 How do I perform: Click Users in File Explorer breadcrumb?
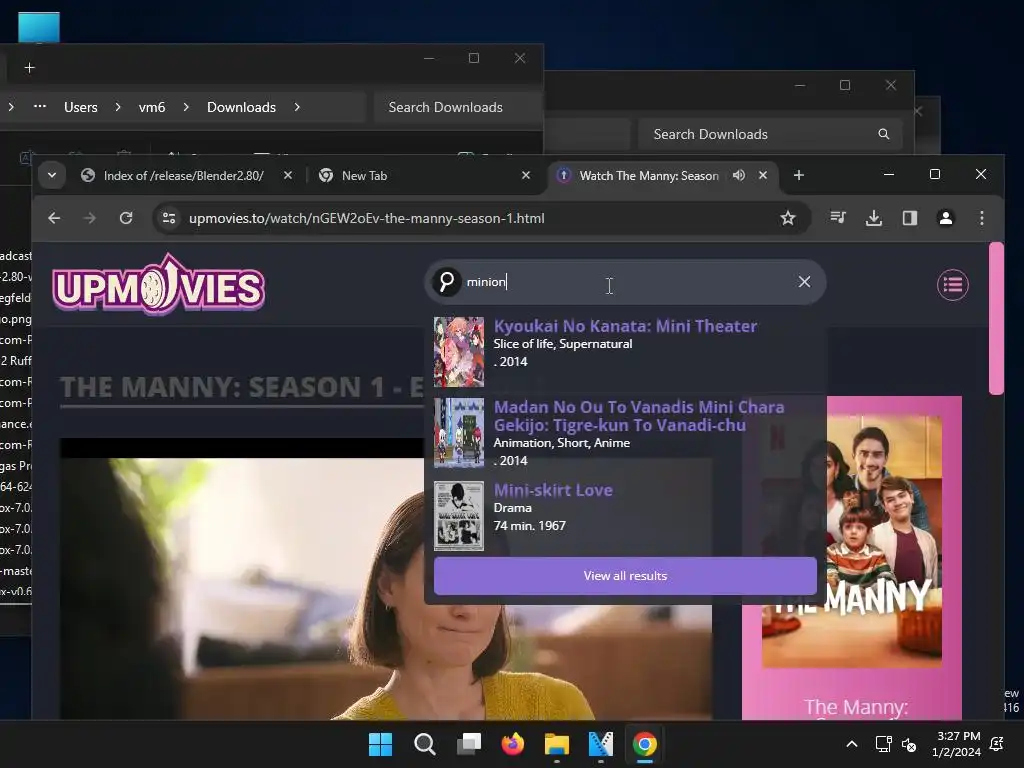point(80,107)
